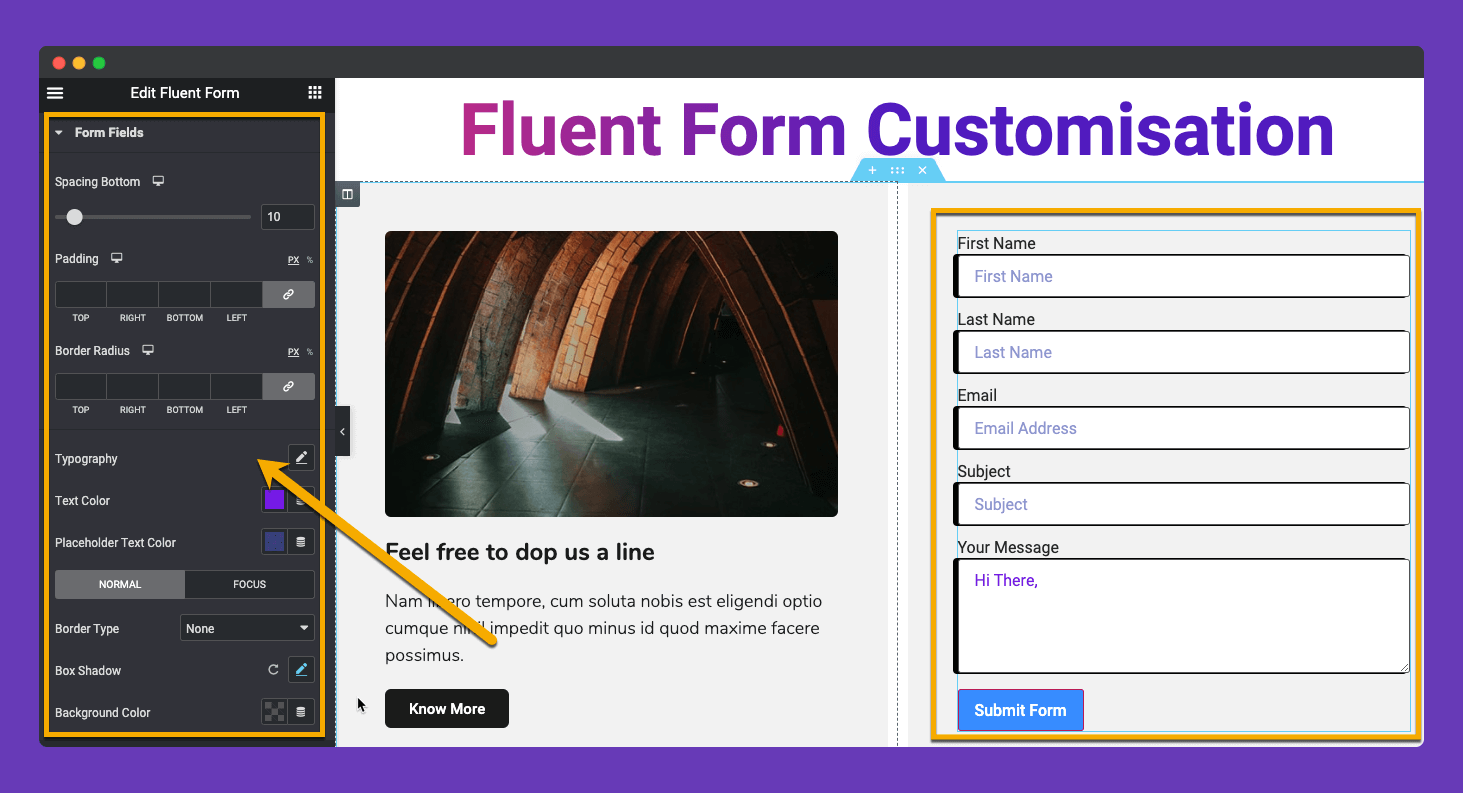Click the 'Feel free to dop us a line' heading
Screen dimensions: 1463x793
click(x=520, y=552)
